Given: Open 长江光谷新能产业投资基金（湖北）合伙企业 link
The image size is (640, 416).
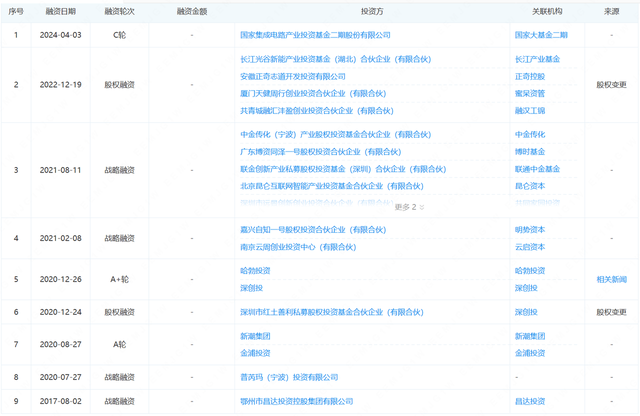Looking at the screenshot, I should 336,59.
